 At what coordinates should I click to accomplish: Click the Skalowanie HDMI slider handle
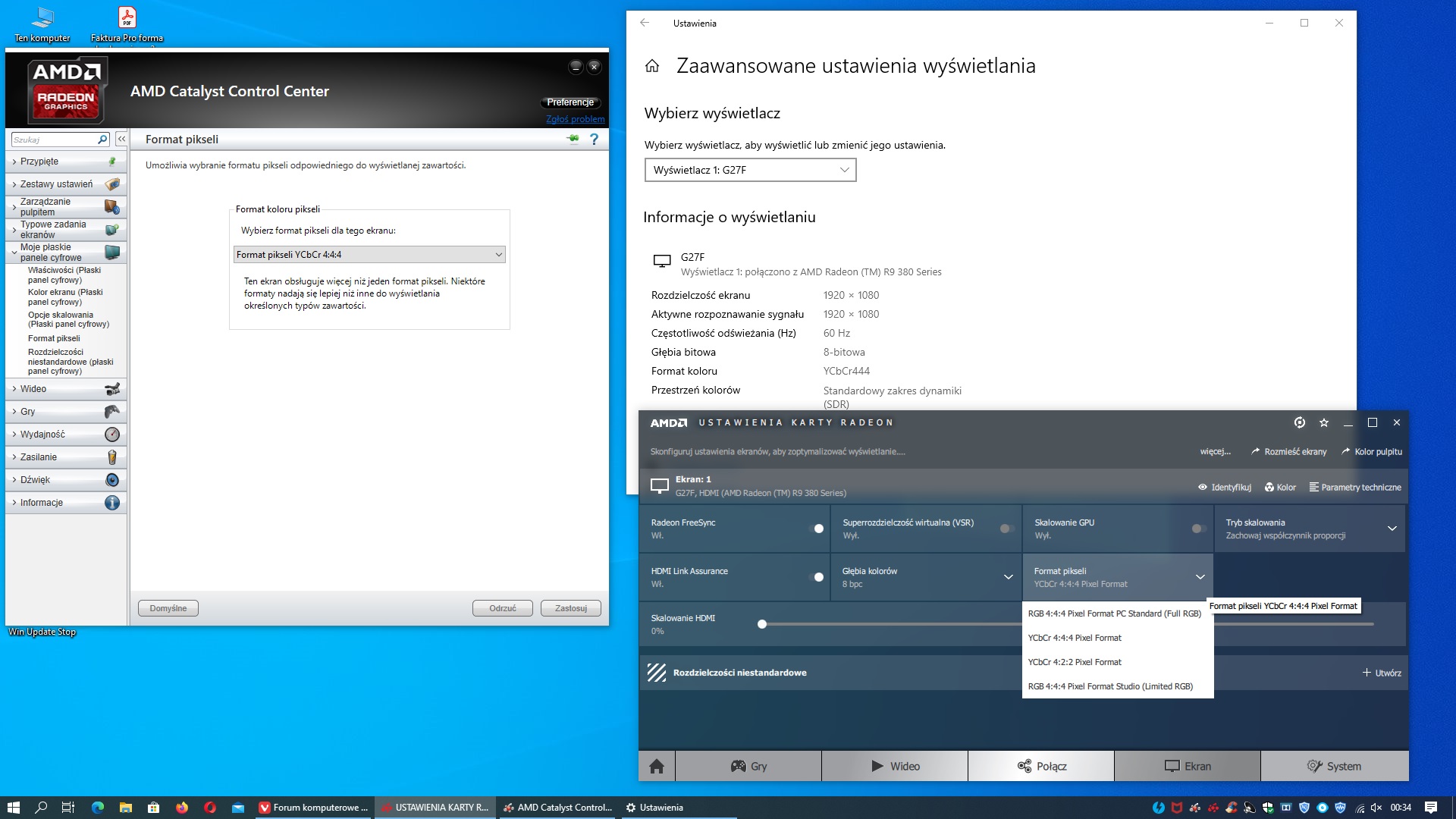762,624
